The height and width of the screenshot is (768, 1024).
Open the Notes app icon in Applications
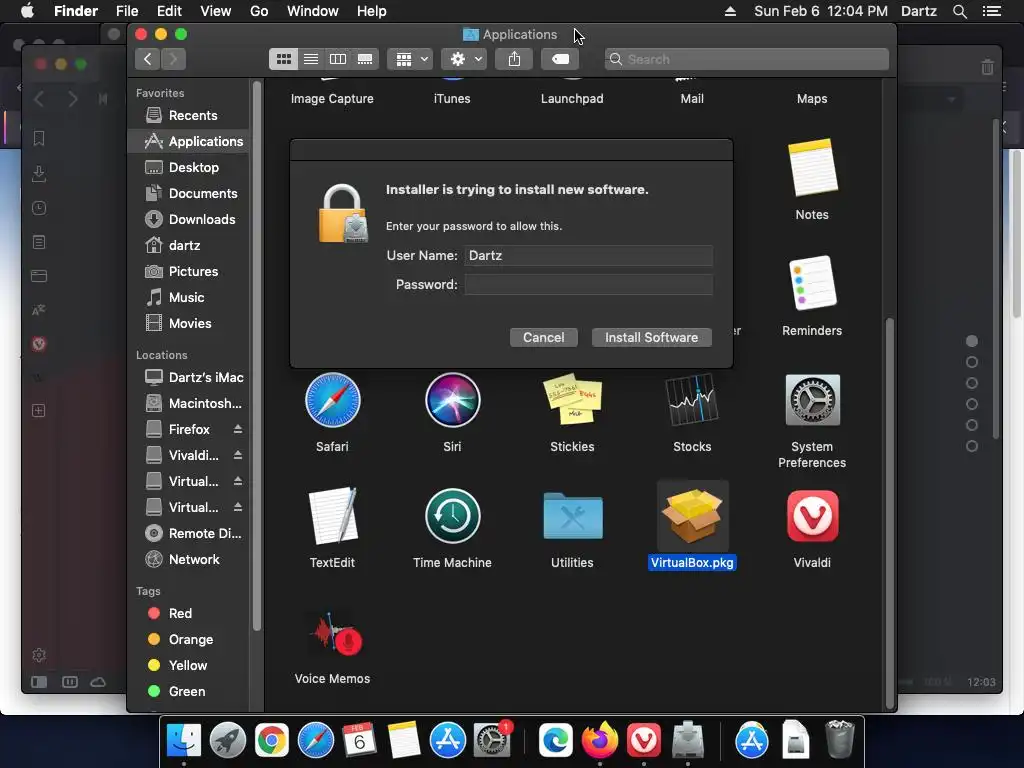coord(812,167)
